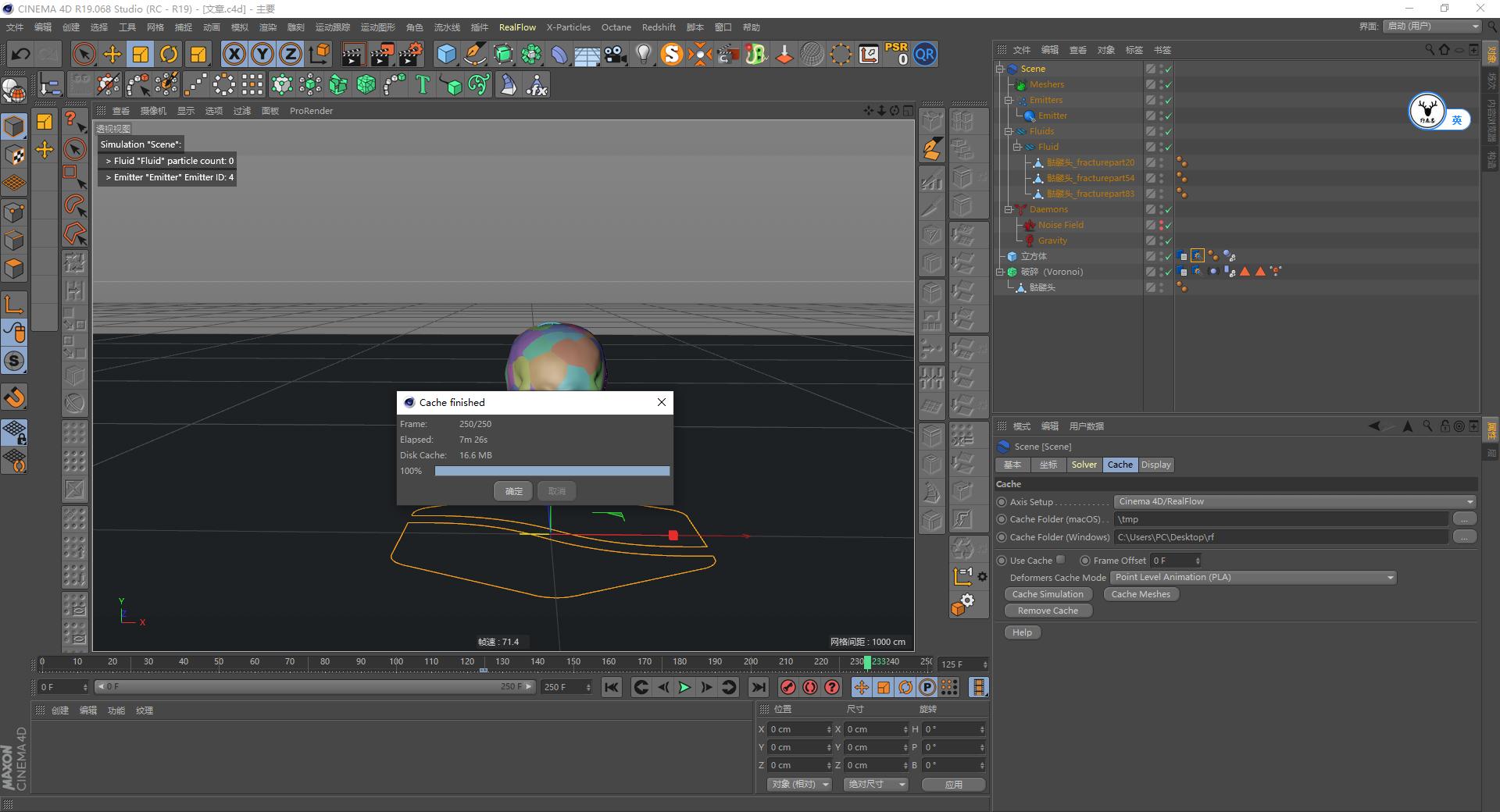
Task: Open the Axis Setup dropdown
Action: coord(1293,501)
